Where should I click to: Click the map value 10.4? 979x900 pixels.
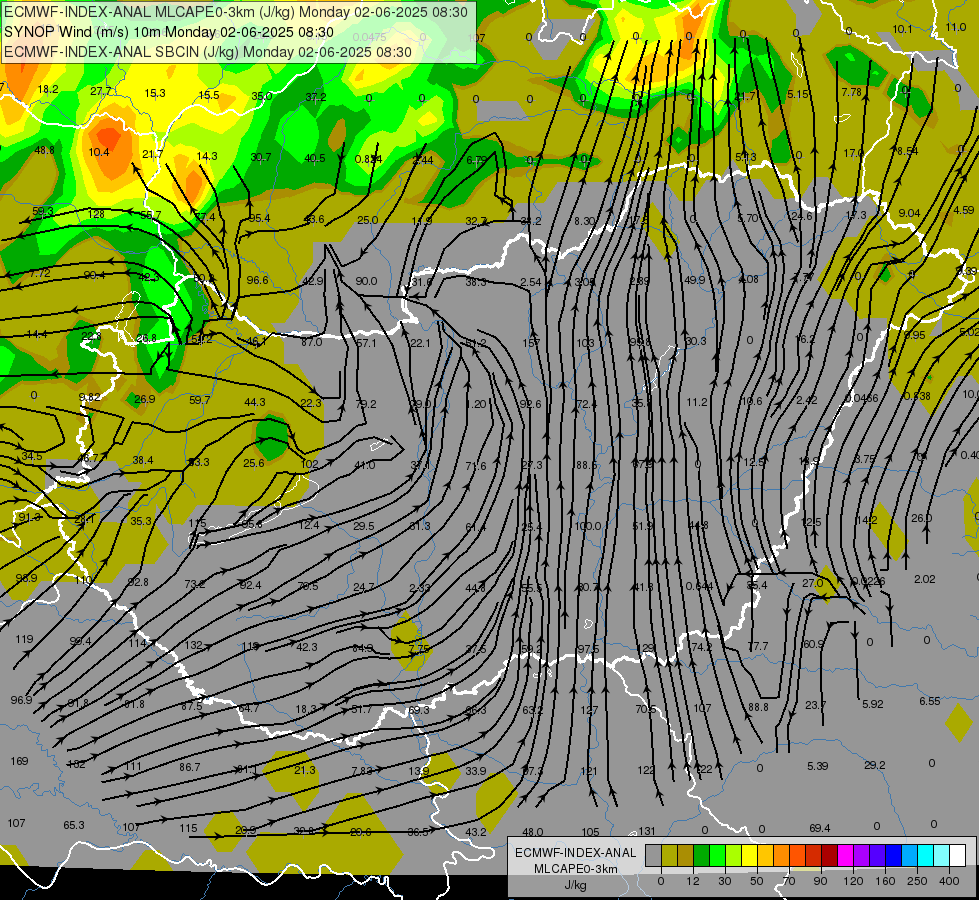click(x=99, y=152)
